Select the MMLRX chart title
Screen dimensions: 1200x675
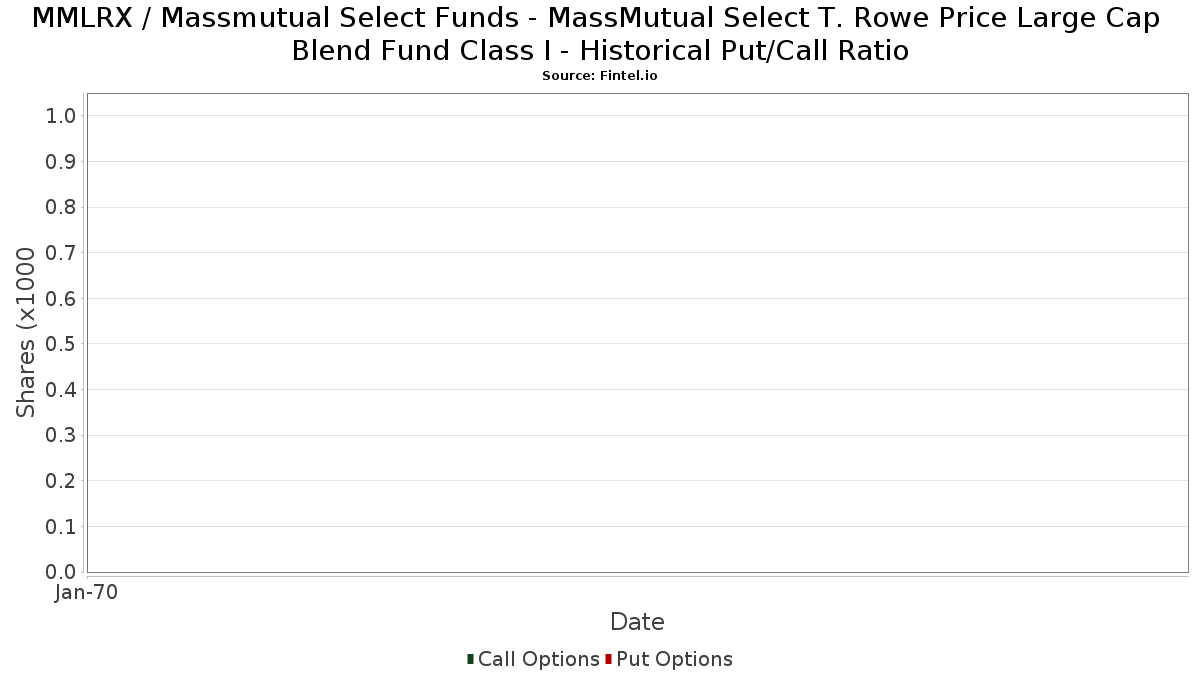pyautogui.click(x=600, y=34)
